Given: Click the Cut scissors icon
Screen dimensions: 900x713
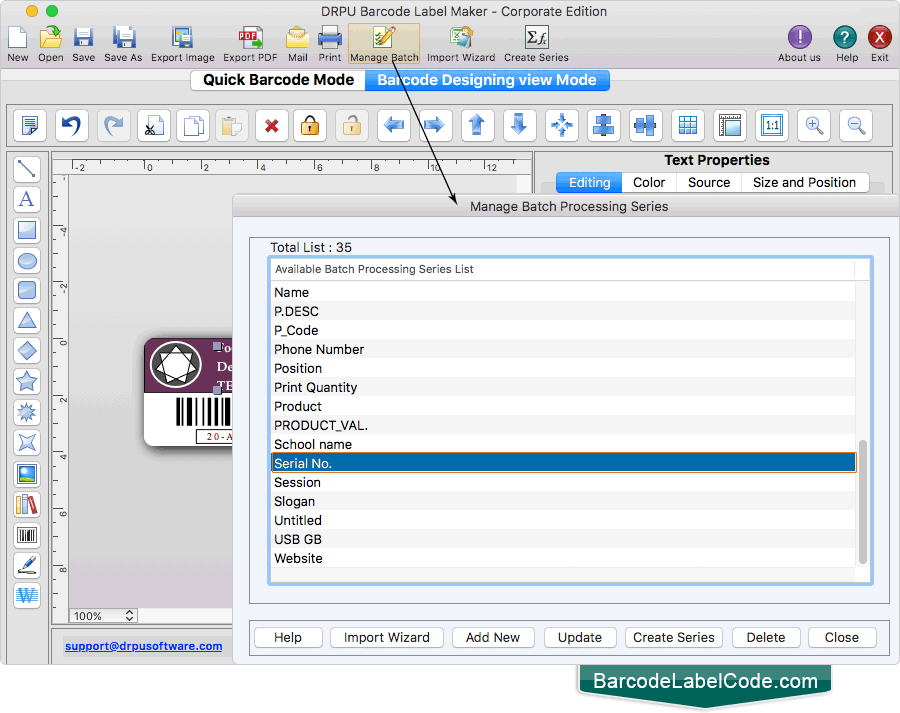Looking at the screenshot, I should pyautogui.click(x=154, y=125).
